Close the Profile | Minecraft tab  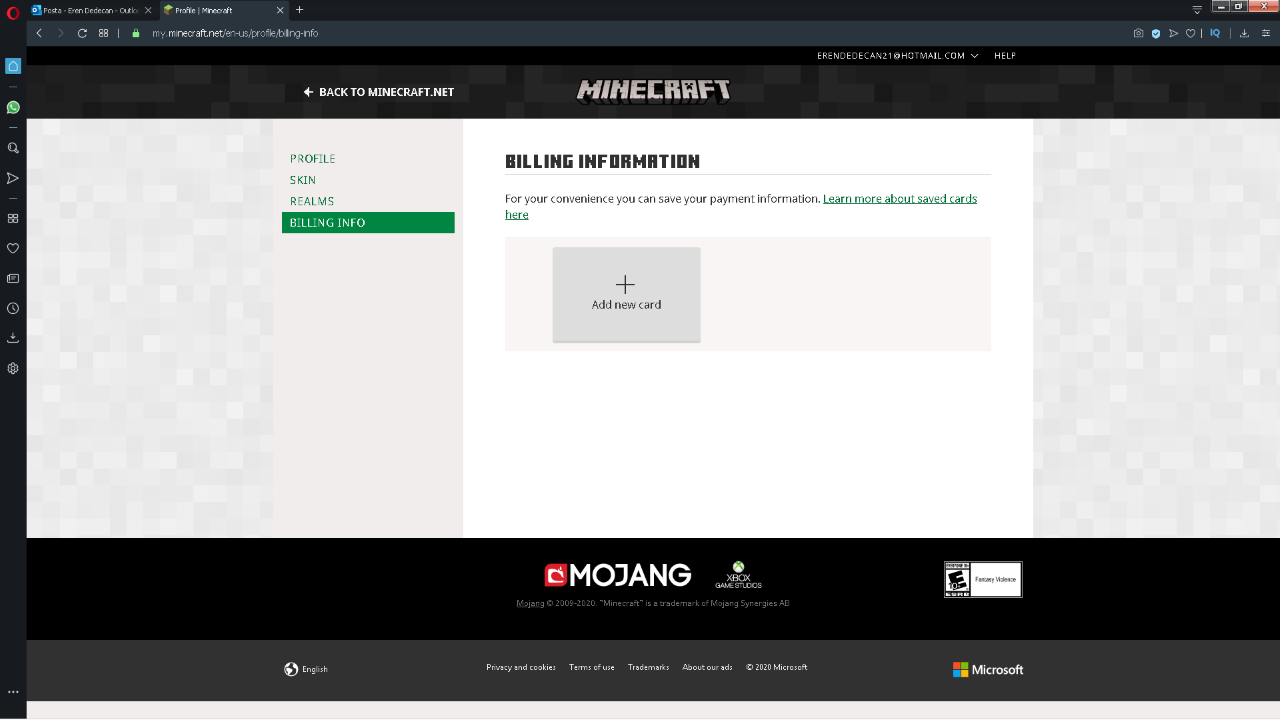(280, 10)
